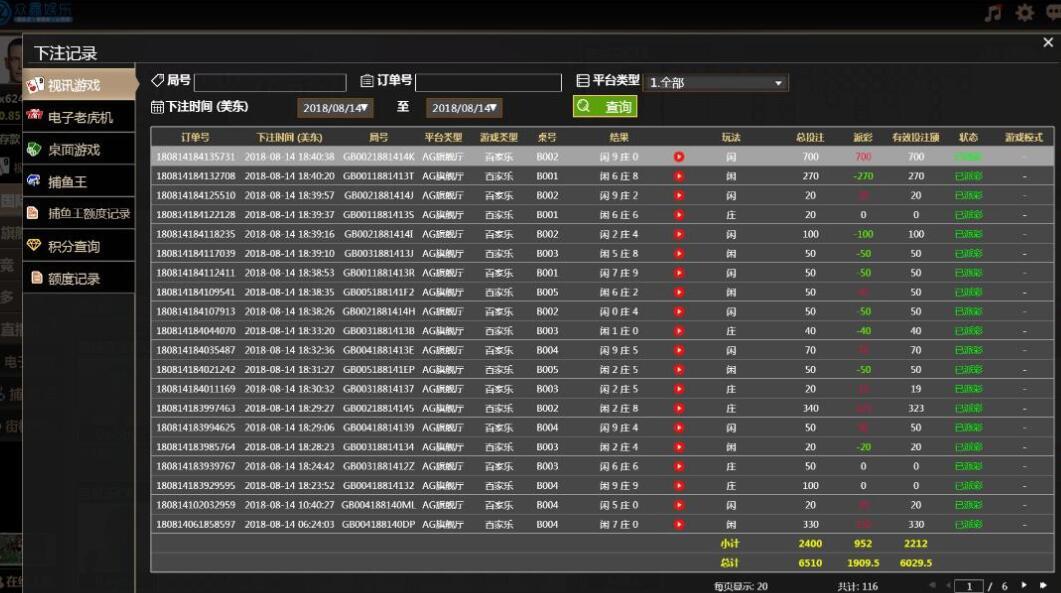Play video replay for order 180814184122128

[679, 215]
